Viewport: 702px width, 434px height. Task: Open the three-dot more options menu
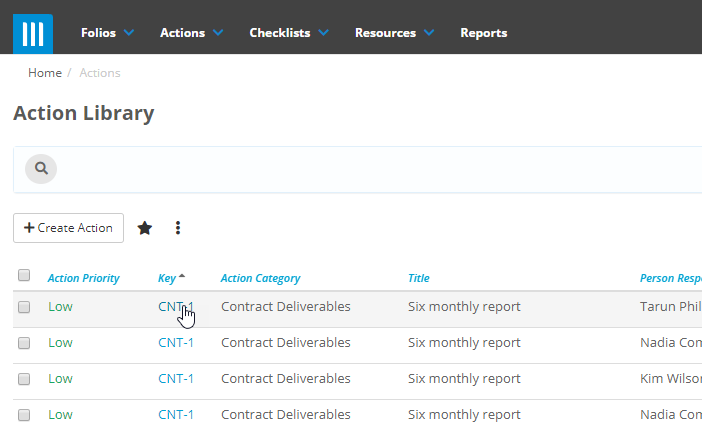coord(178,228)
